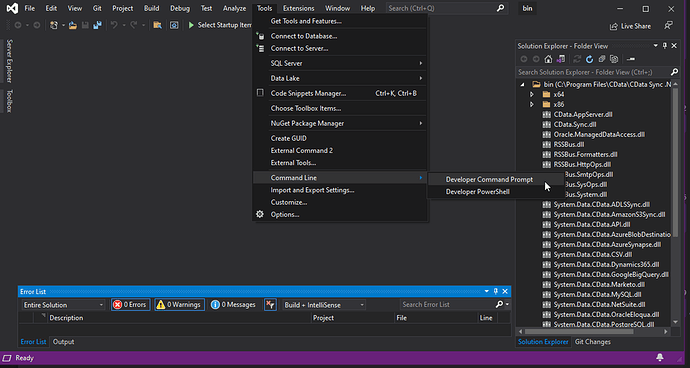Open the Entire Solution scope dropdown
The height and width of the screenshot is (368, 690).
coord(63,305)
